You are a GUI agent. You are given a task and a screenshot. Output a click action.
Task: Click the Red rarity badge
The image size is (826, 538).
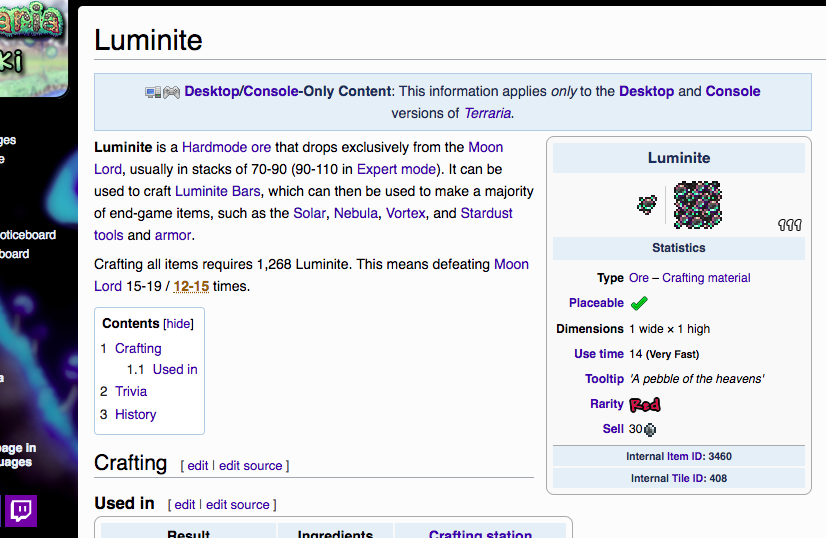point(645,404)
